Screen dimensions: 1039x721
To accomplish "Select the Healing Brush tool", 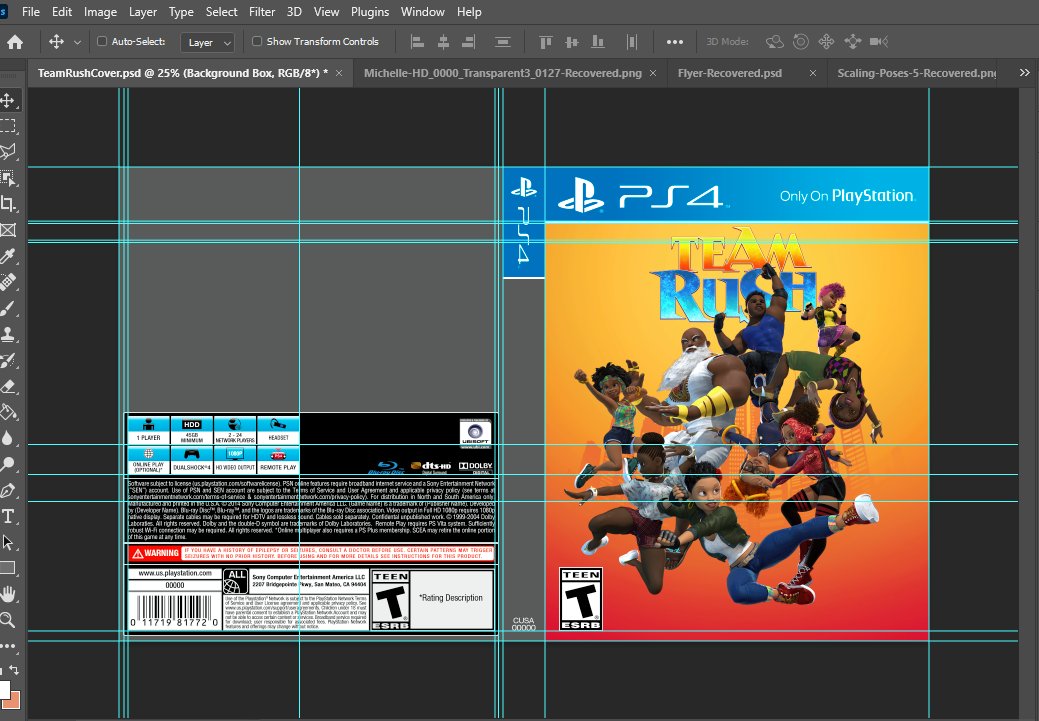I will [x=8, y=282].
